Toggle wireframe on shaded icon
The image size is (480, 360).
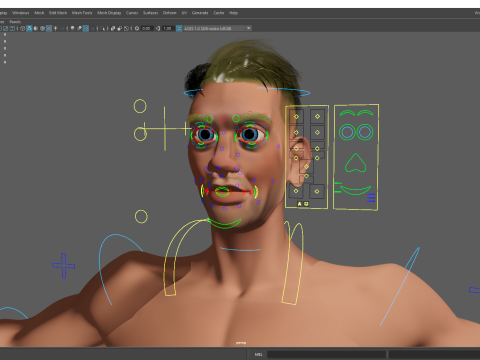click(x=42, y=28)
